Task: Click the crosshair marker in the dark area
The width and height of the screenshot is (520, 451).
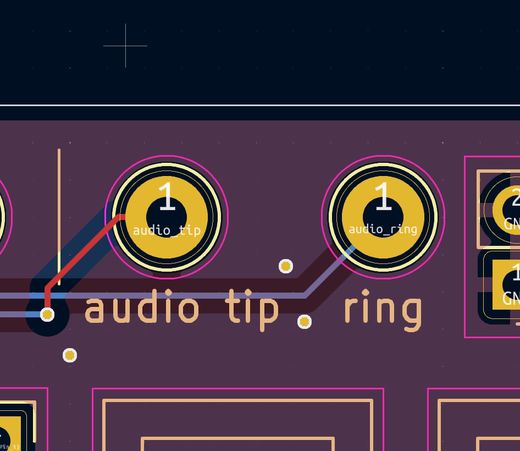Action: pyautogui.click(x=125, y=46)
